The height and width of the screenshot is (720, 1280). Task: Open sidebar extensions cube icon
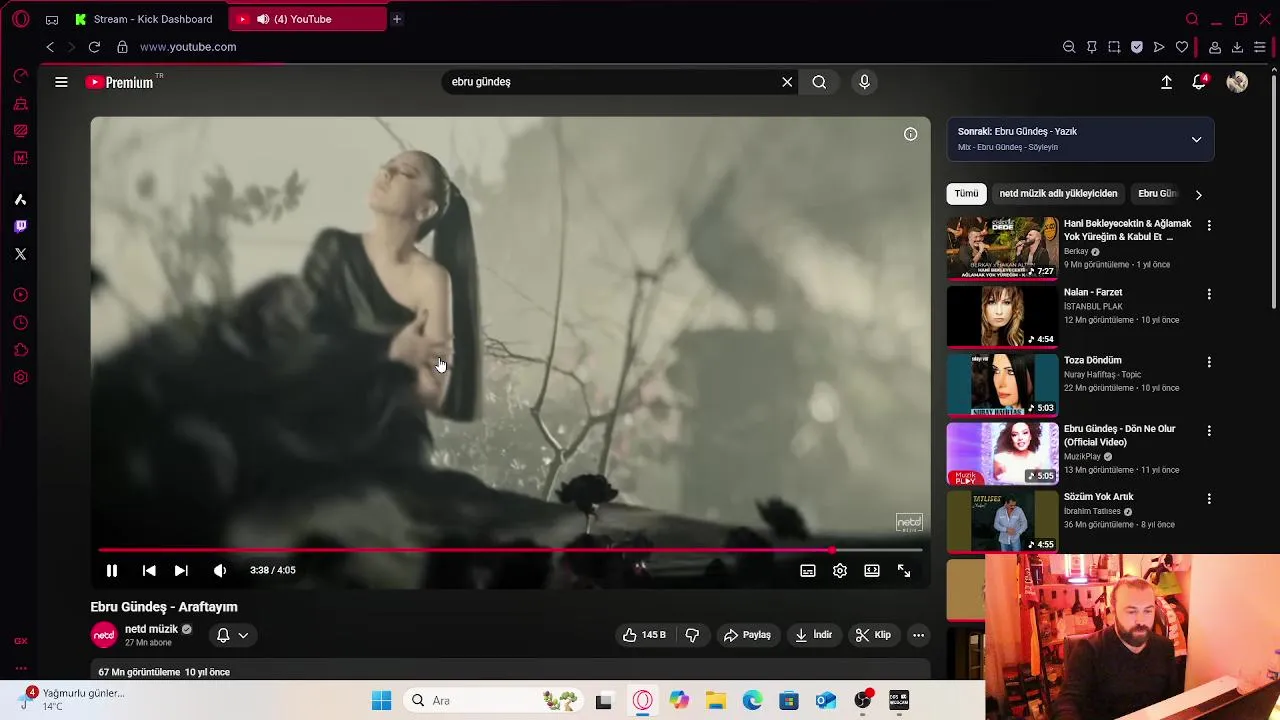(x=20, y=350)
